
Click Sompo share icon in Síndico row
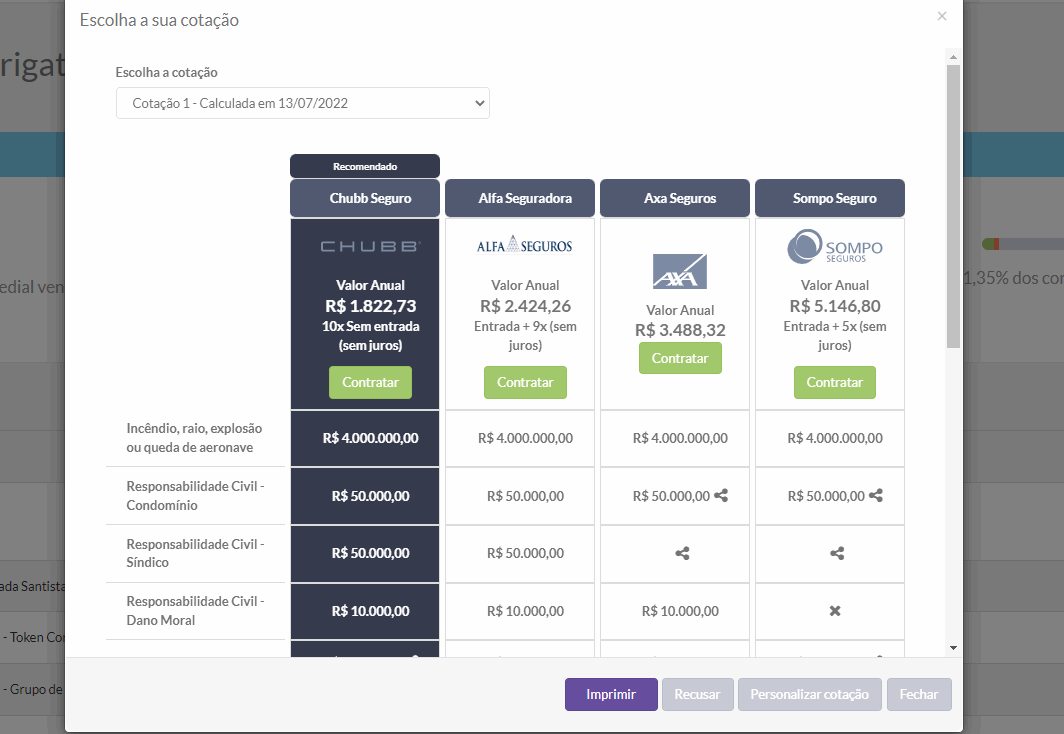click(x=837, y=554)
